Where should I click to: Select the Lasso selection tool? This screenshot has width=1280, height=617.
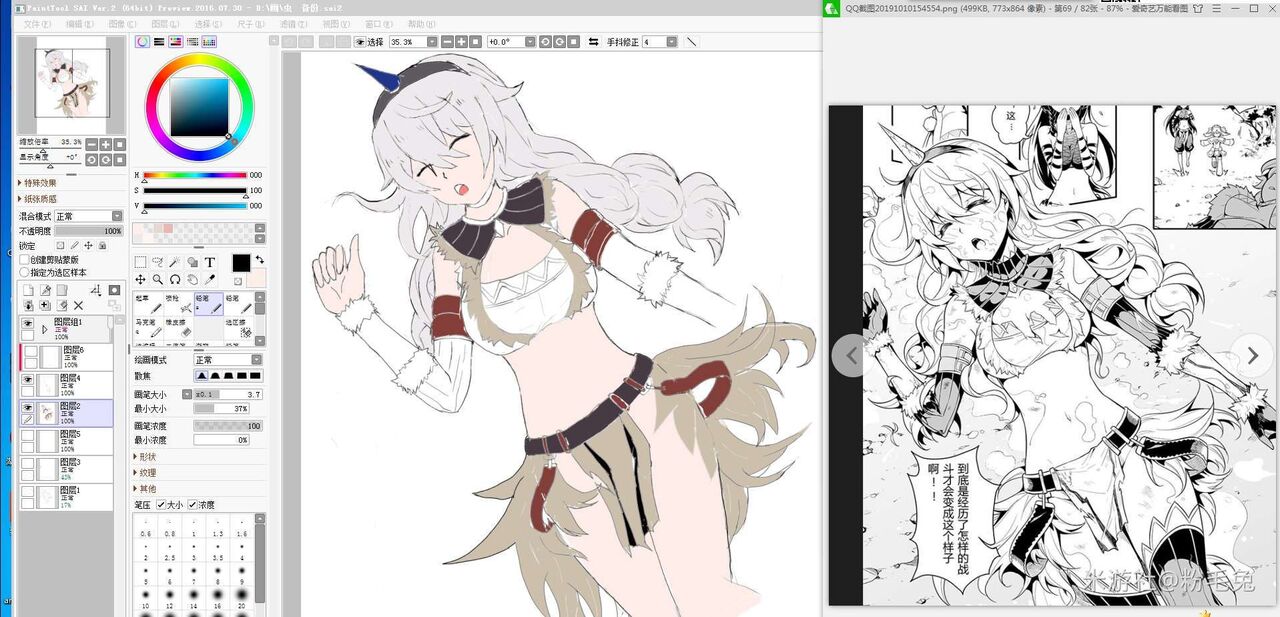(158, 262)
